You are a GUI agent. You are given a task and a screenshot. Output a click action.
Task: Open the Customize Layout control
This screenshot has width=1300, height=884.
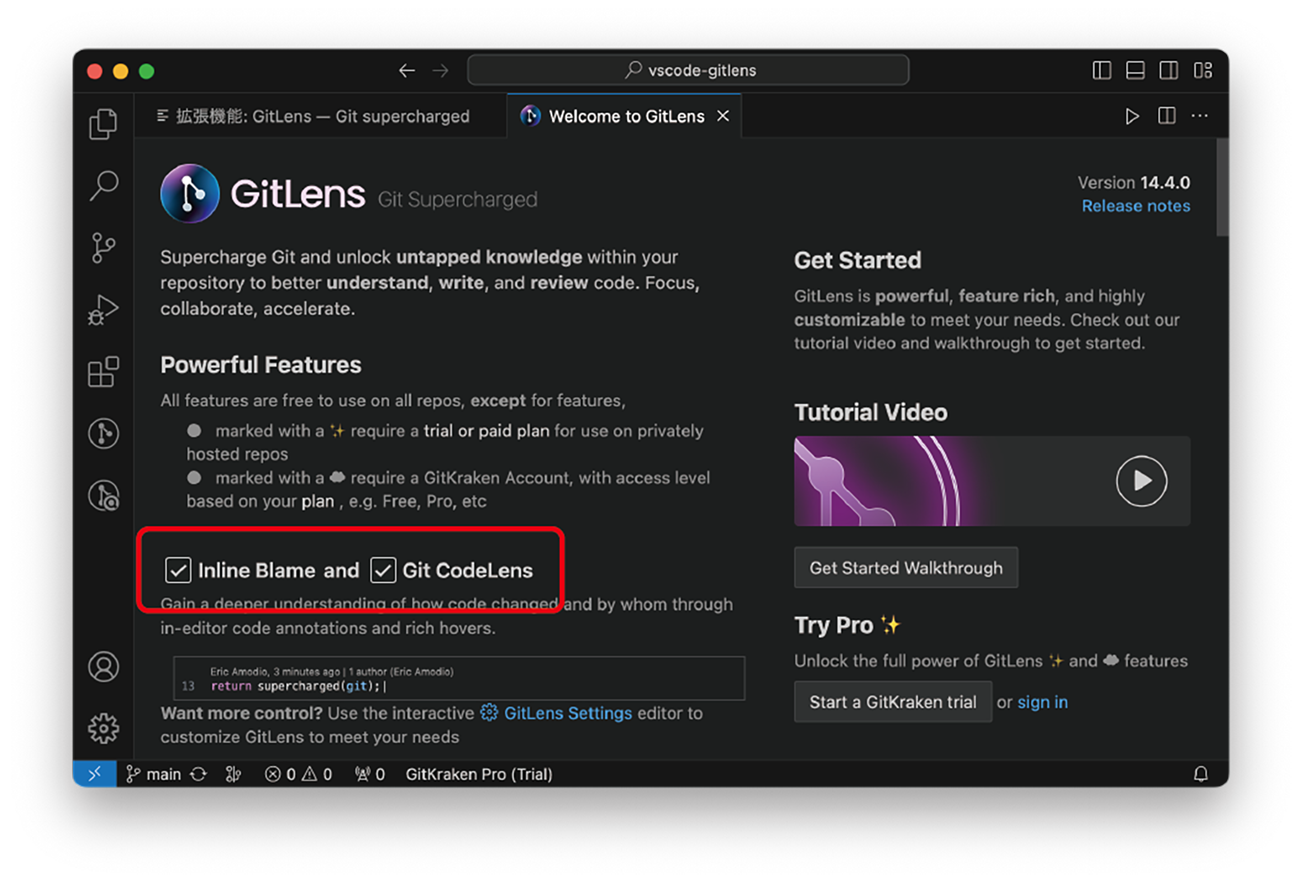(x=1203, y=70)
